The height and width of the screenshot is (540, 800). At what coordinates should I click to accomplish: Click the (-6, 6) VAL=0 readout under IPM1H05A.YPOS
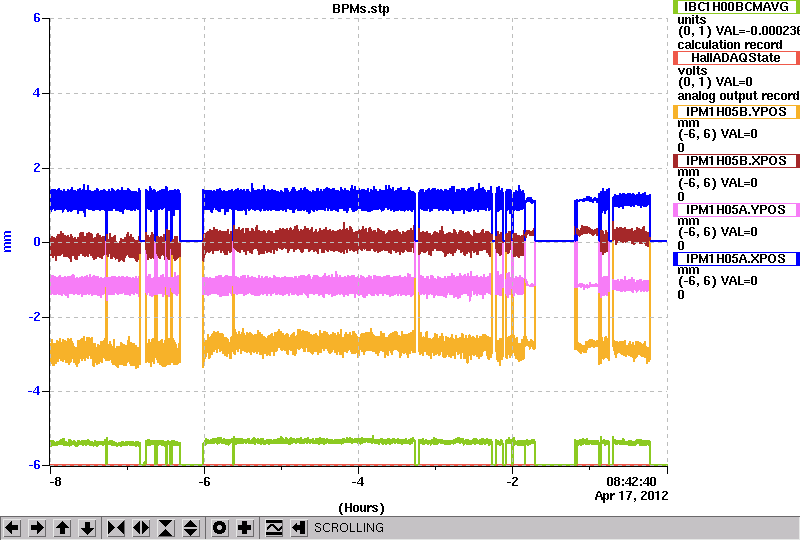point(718,232)
